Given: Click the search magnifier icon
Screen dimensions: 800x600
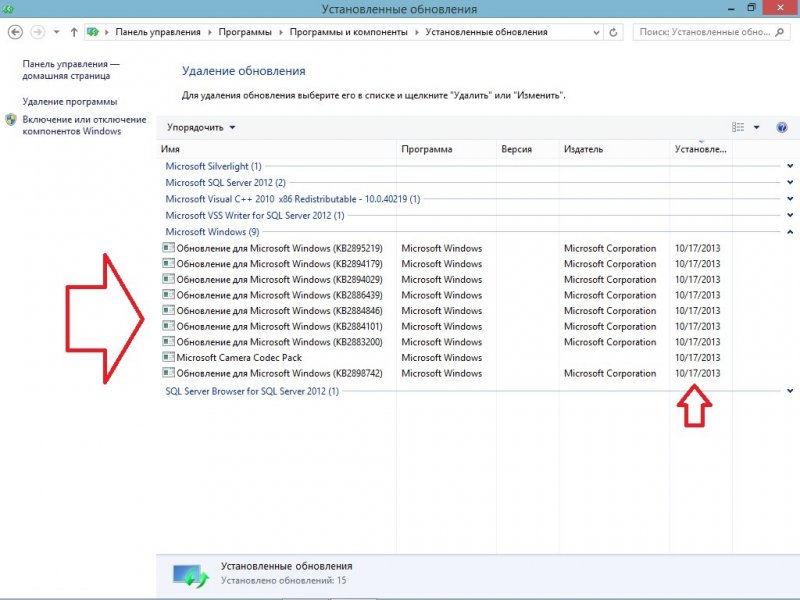Looking at the screenshot, I should (x=779, y=32).
